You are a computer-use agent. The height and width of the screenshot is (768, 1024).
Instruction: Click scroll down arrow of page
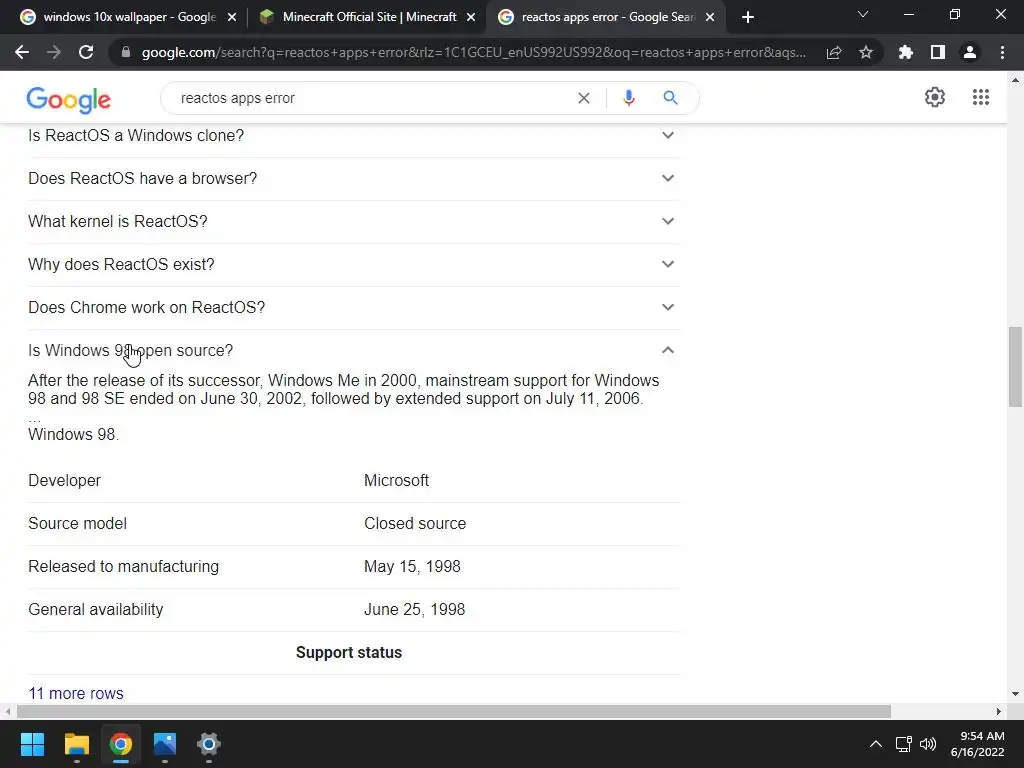pos(1015,694)
